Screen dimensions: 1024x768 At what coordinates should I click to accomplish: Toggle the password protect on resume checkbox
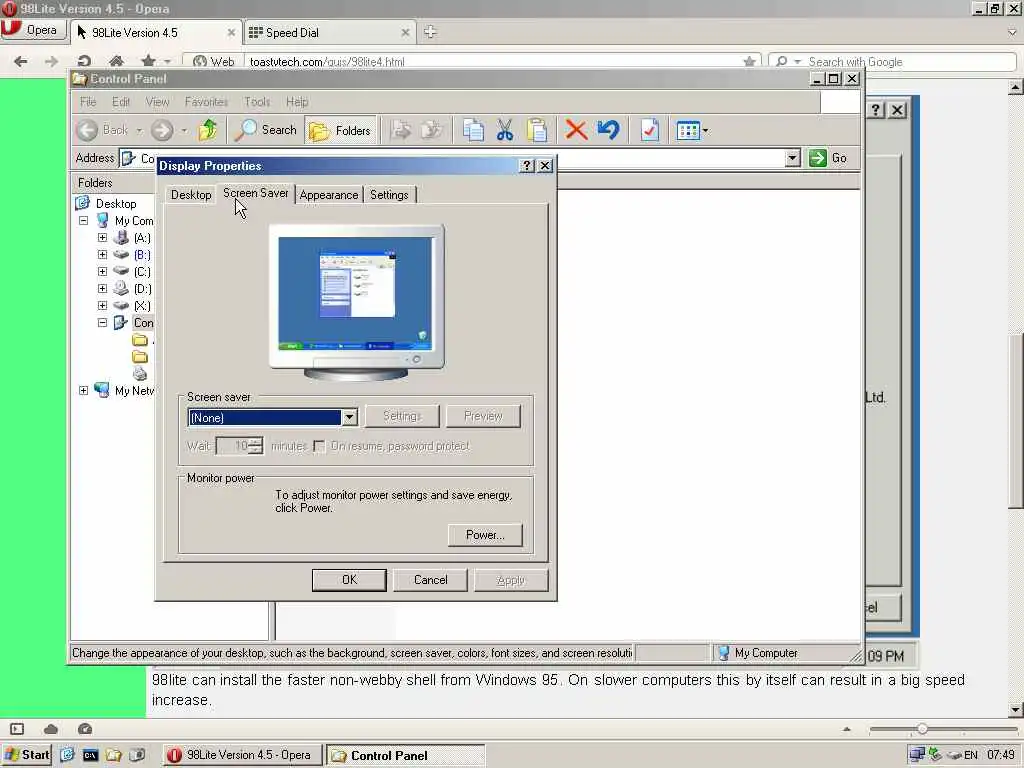(319, 446)
